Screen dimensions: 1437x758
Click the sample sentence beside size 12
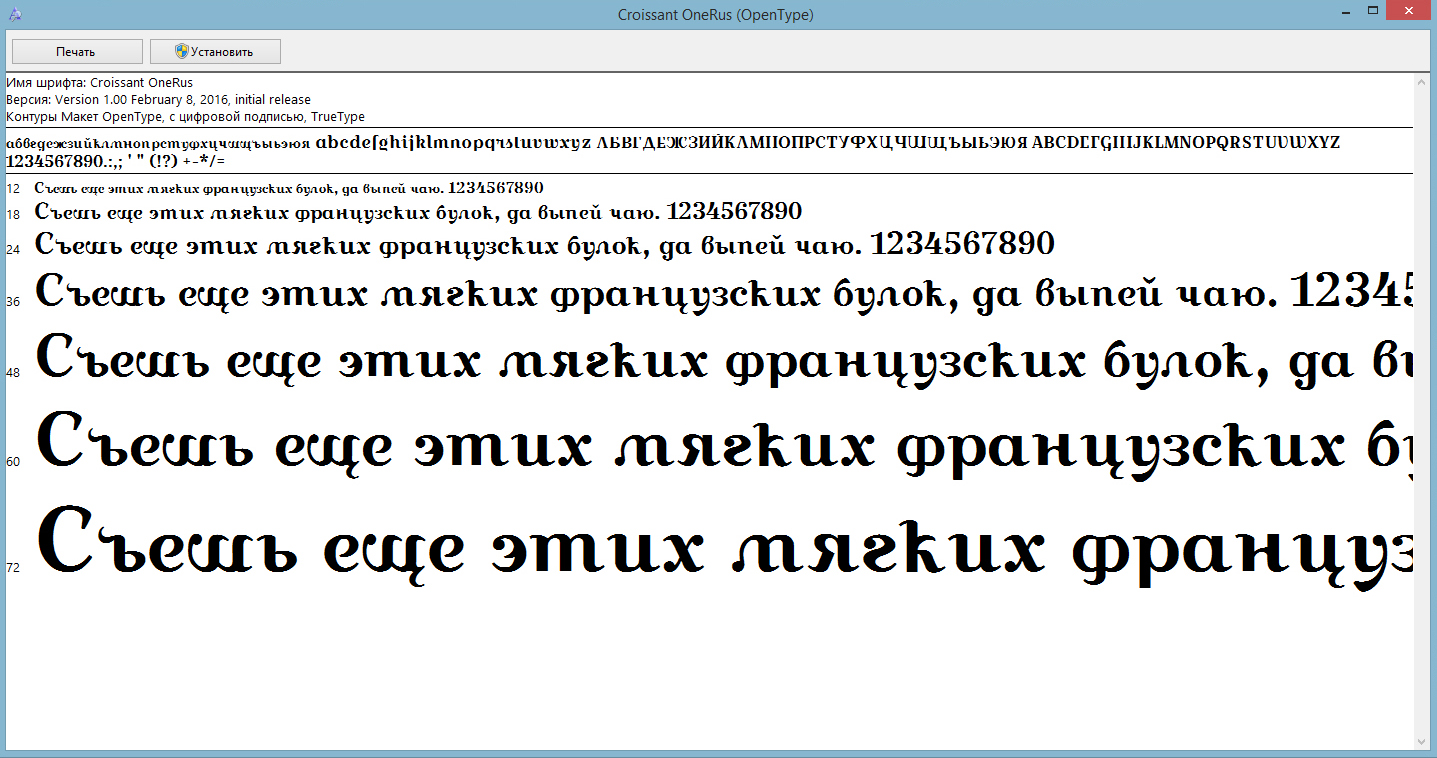point(289,188)
